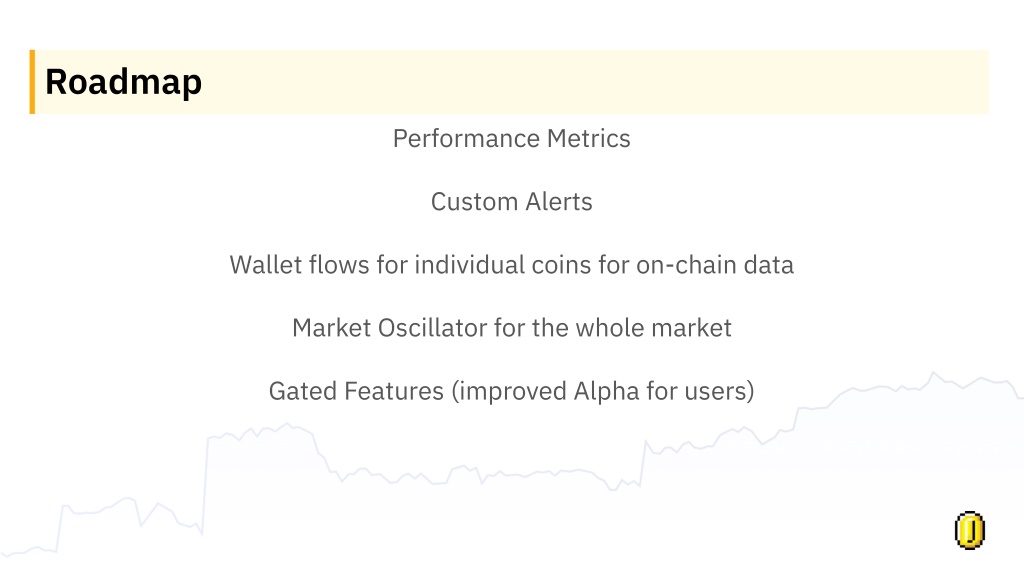Click the word Alerts
Viewport: 1024px width, 576px height.
(558, 202)
